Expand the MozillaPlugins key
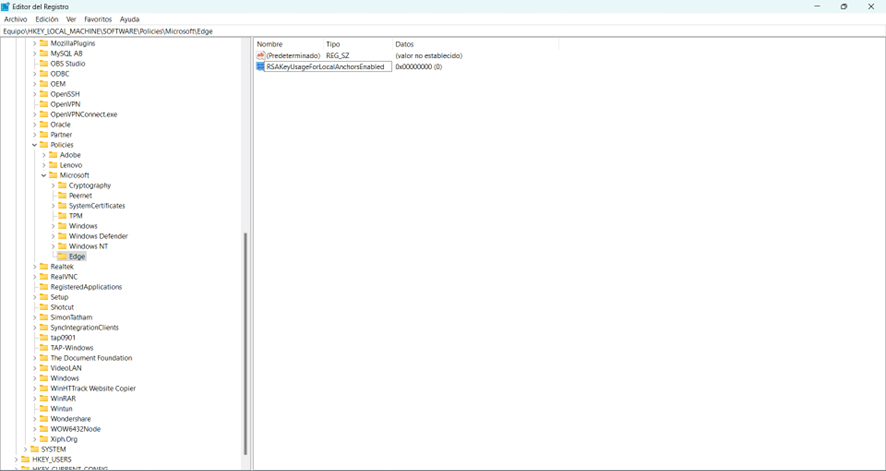Image resolution: width=886 pixels, height=471 pixels. pyautogui.click(x=34, y=43)
